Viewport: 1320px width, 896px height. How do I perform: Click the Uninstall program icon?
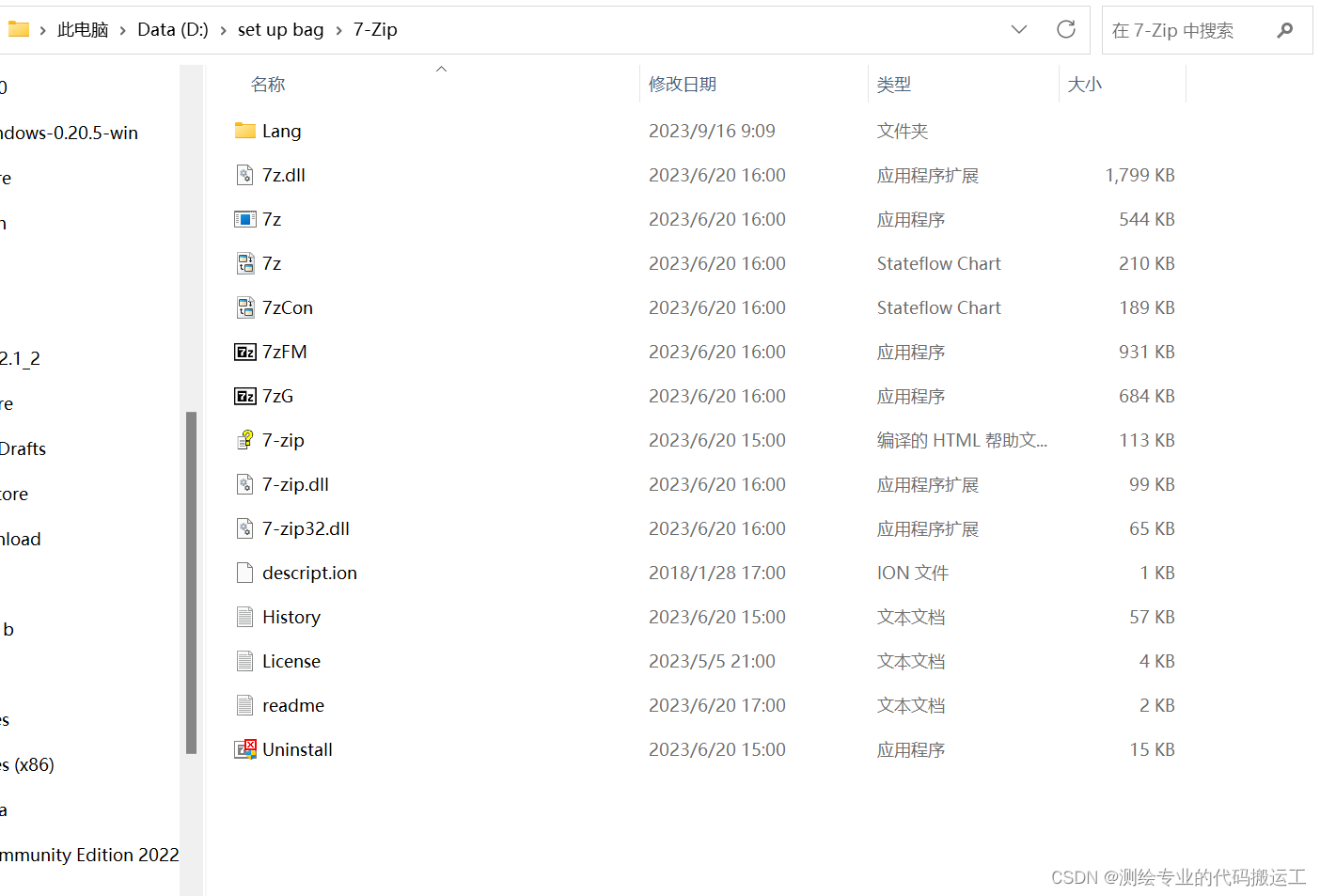pos(244,749)
